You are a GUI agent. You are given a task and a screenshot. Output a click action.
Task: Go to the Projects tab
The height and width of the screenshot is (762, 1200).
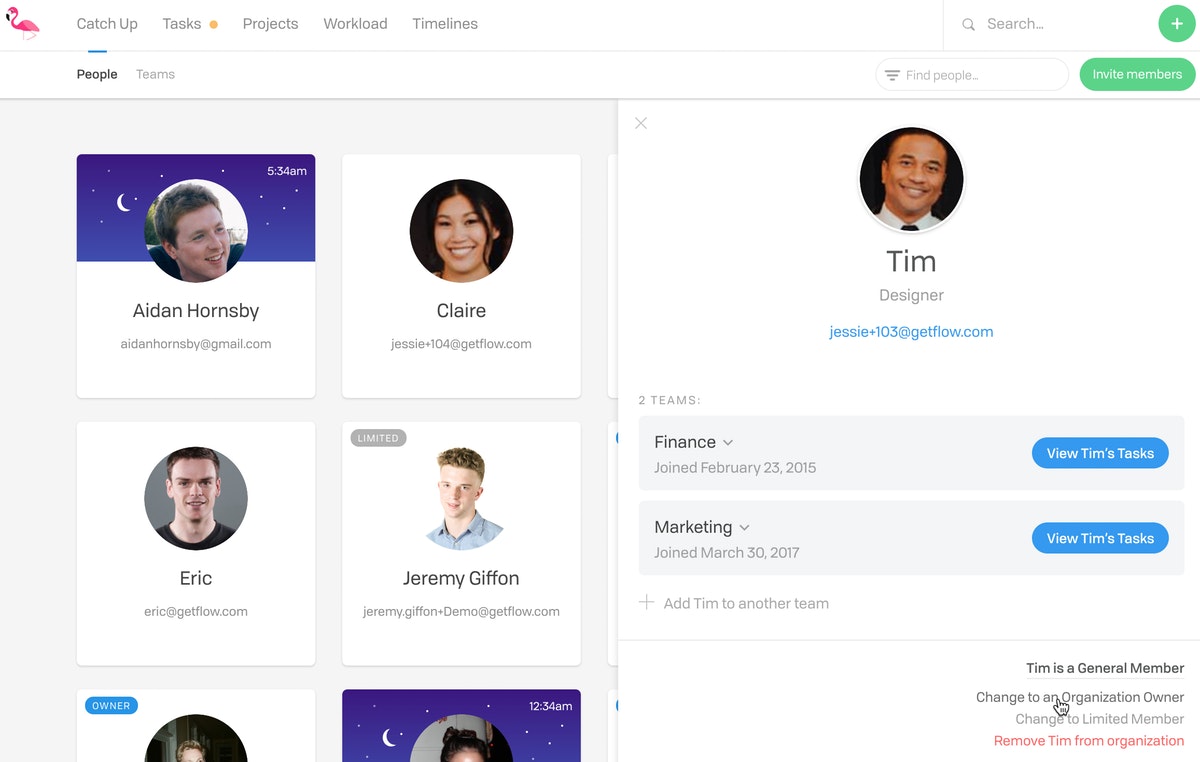pos(270,24)
